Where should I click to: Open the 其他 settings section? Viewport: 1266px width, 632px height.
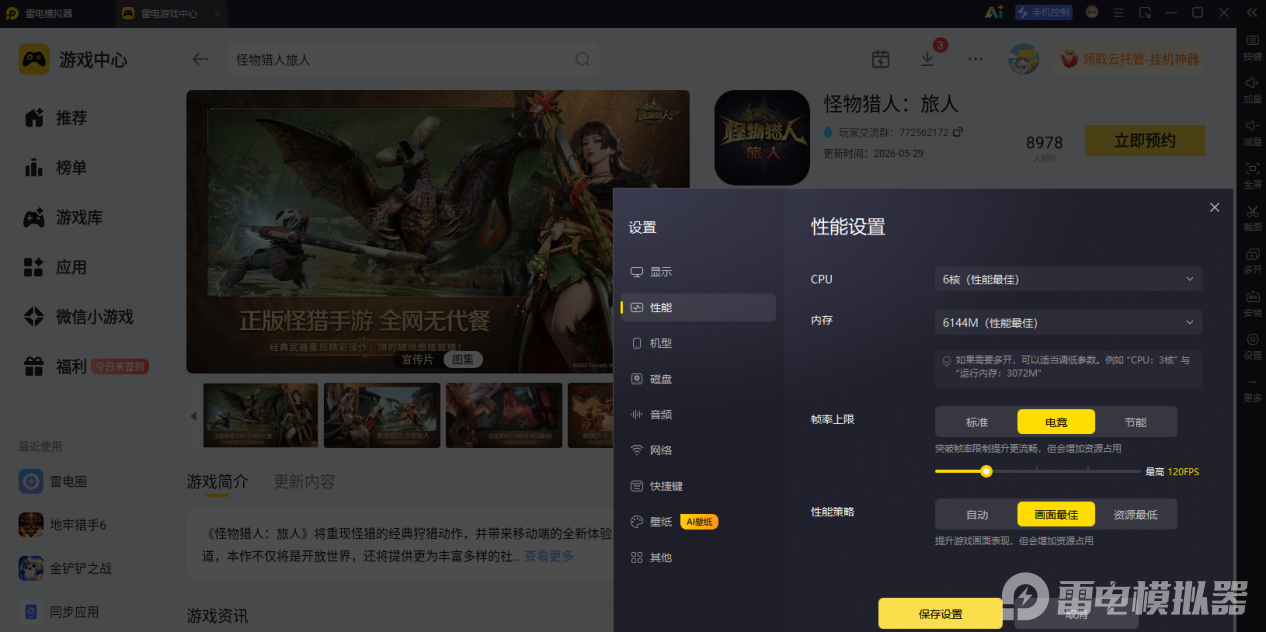click(698, 557)
